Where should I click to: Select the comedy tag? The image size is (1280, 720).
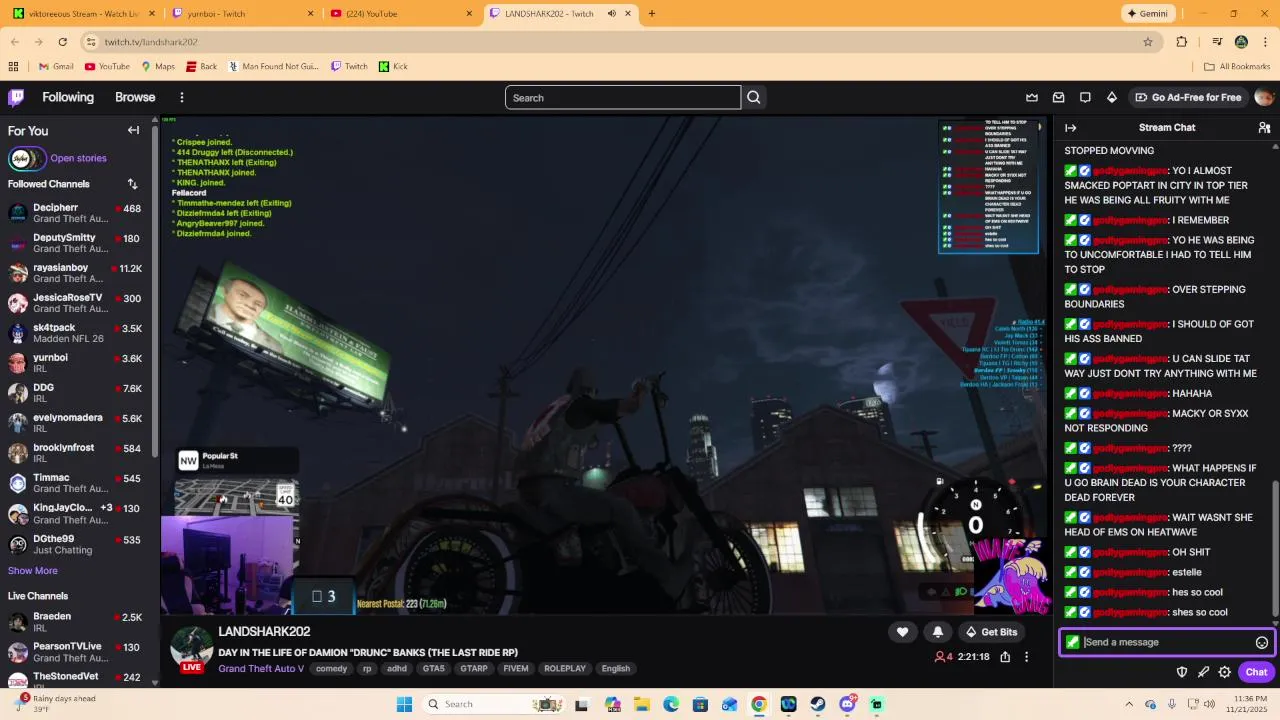pos(331,669)
